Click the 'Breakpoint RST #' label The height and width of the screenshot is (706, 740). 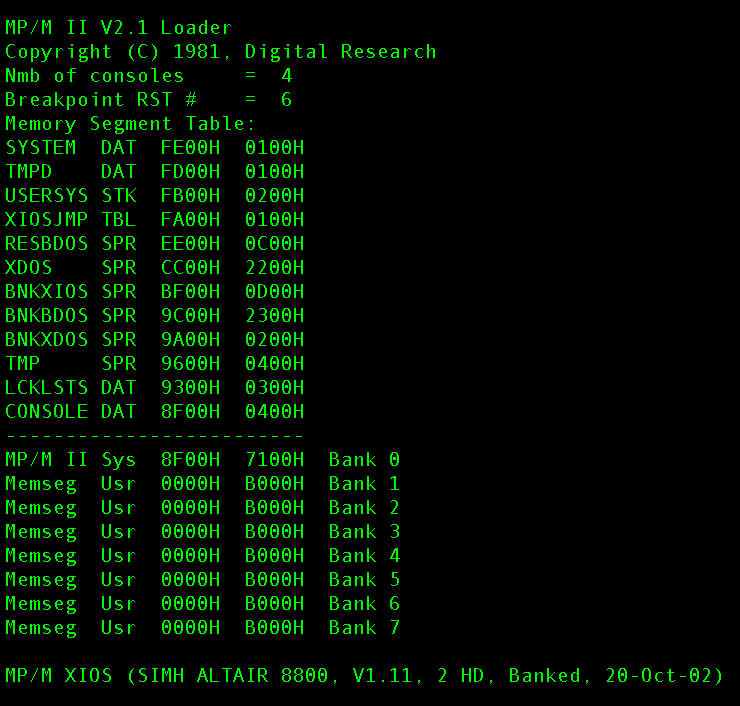click(101, 100)
